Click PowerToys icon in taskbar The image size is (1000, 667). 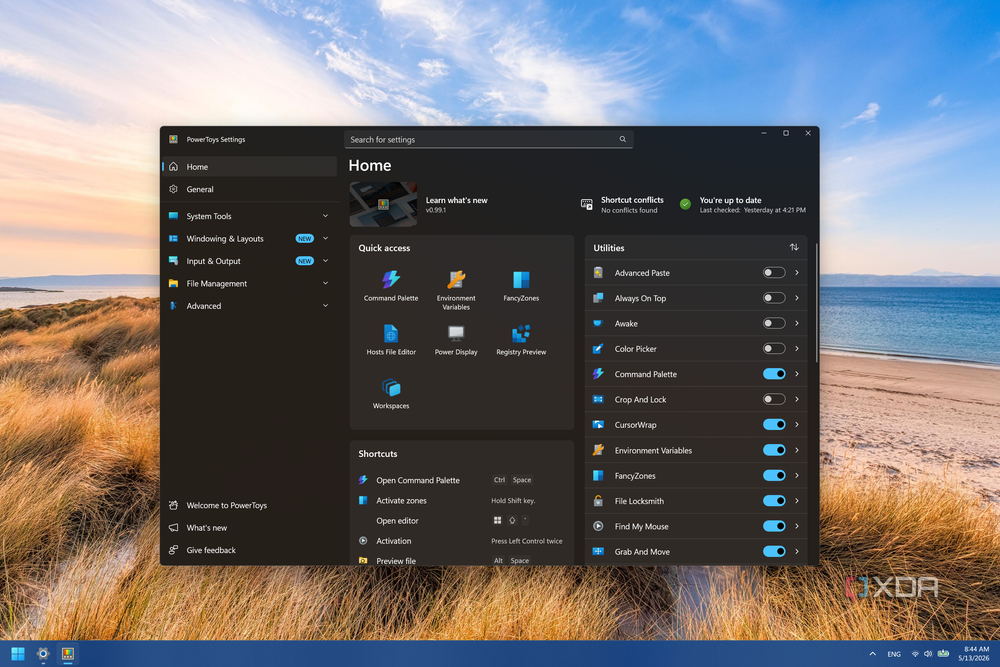pyautogui.click(x=68, y=654)
